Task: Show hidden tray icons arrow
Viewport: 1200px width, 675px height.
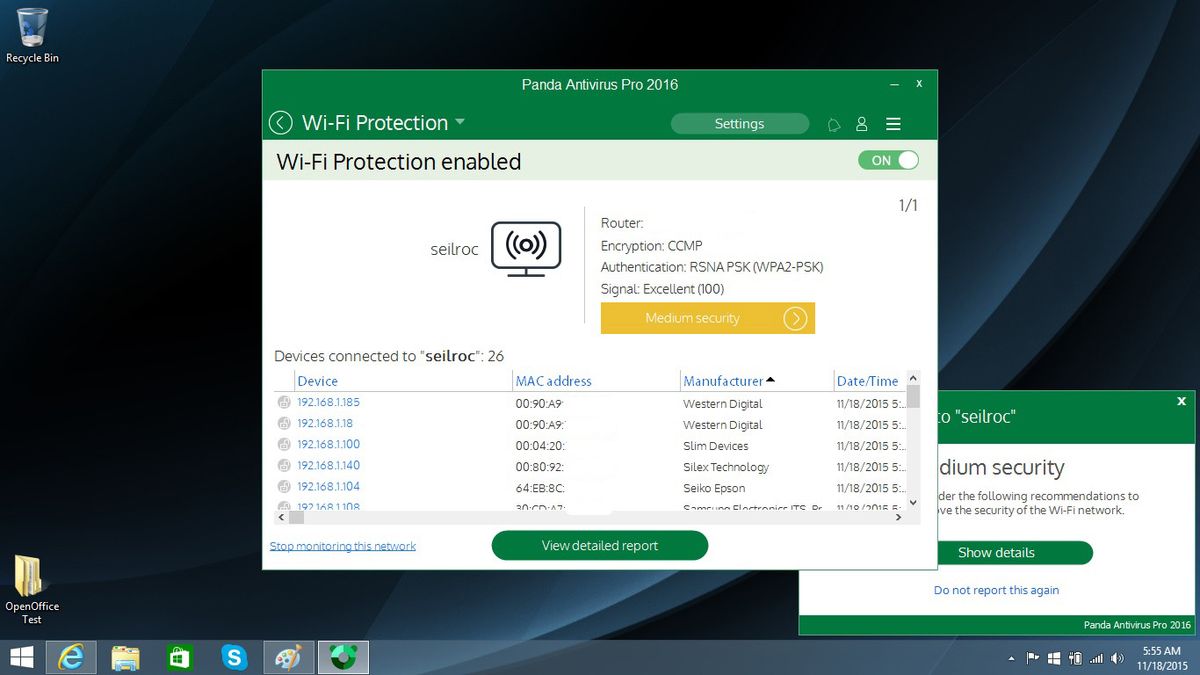Action: 1012,659
